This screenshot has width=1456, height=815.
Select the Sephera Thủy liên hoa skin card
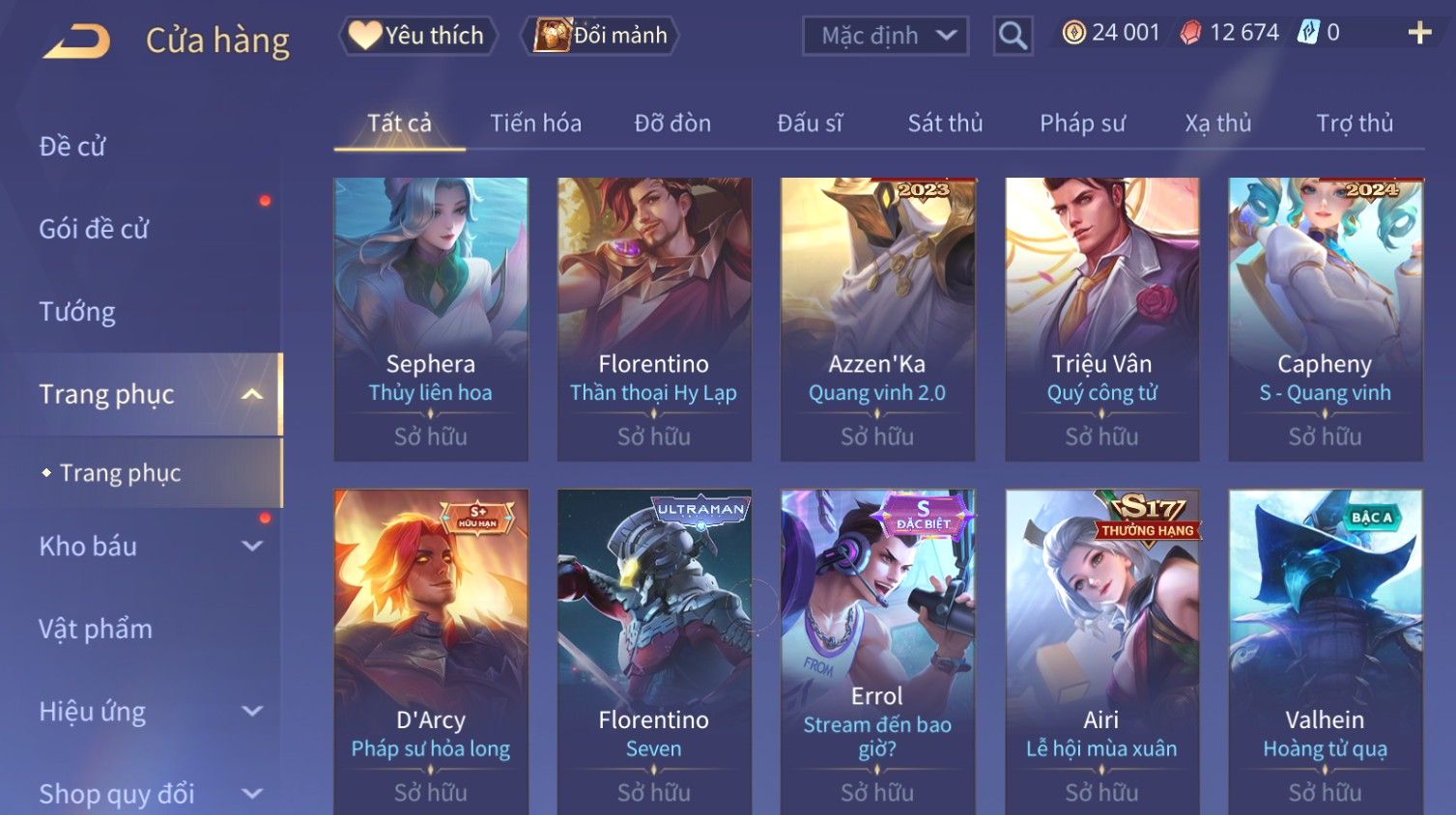click(x=431, y=319)
